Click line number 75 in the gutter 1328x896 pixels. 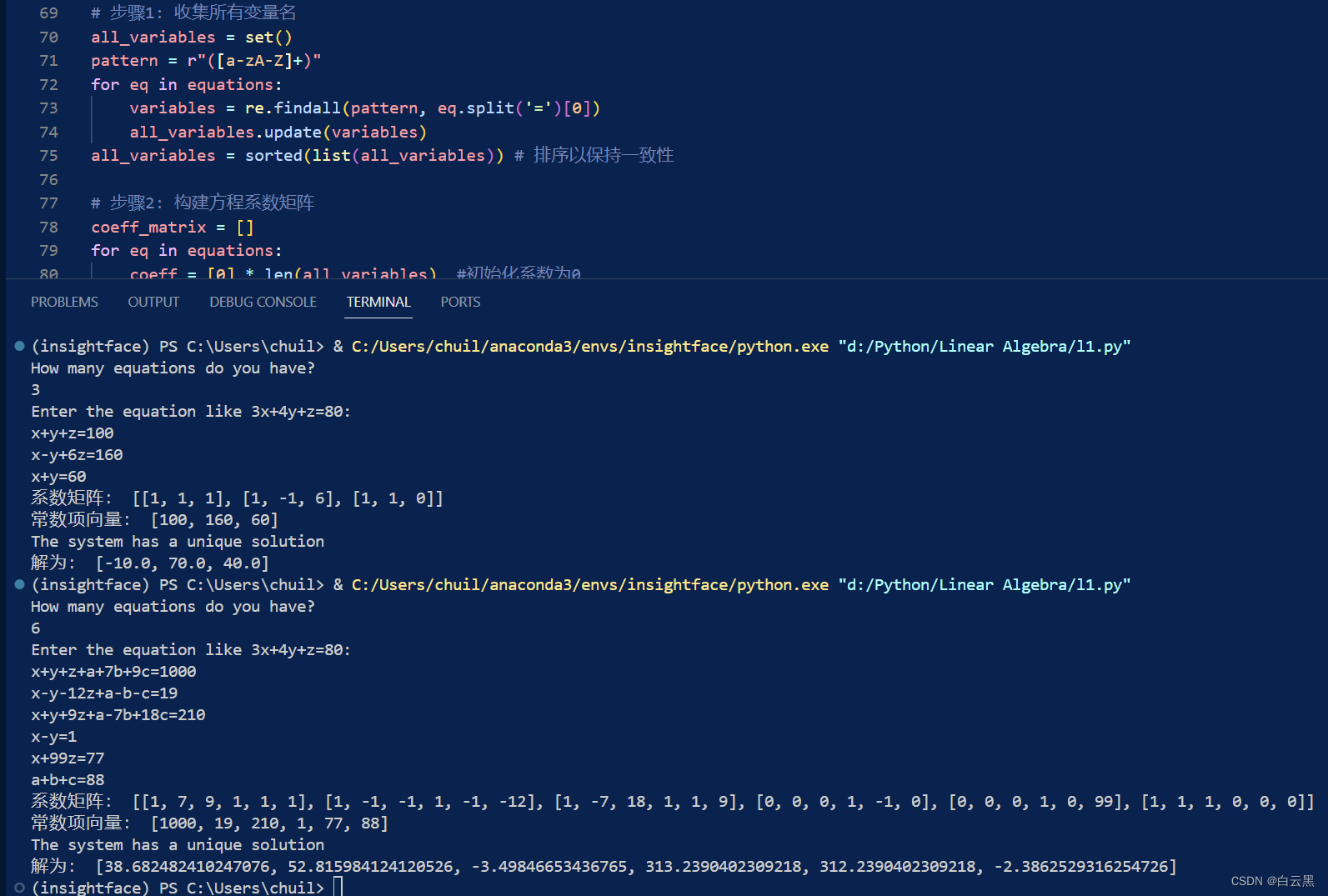[48, 156]
